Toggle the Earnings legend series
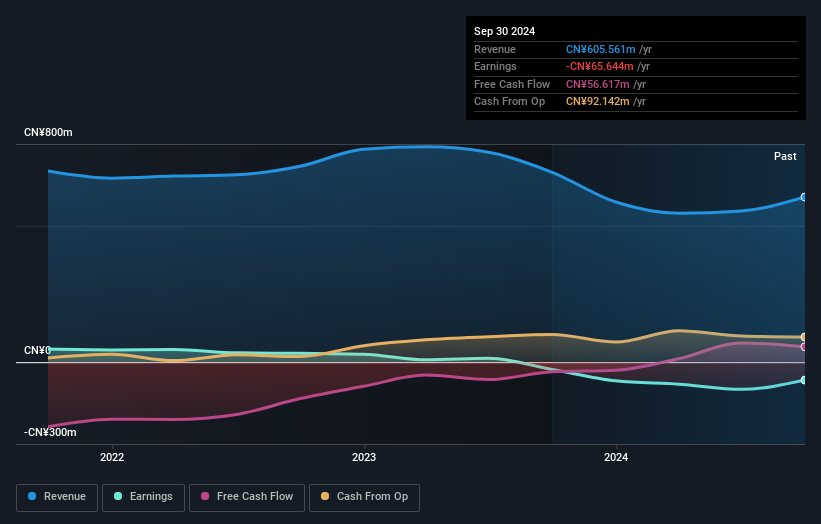821x524 pixels. click(x=143, y=497)
